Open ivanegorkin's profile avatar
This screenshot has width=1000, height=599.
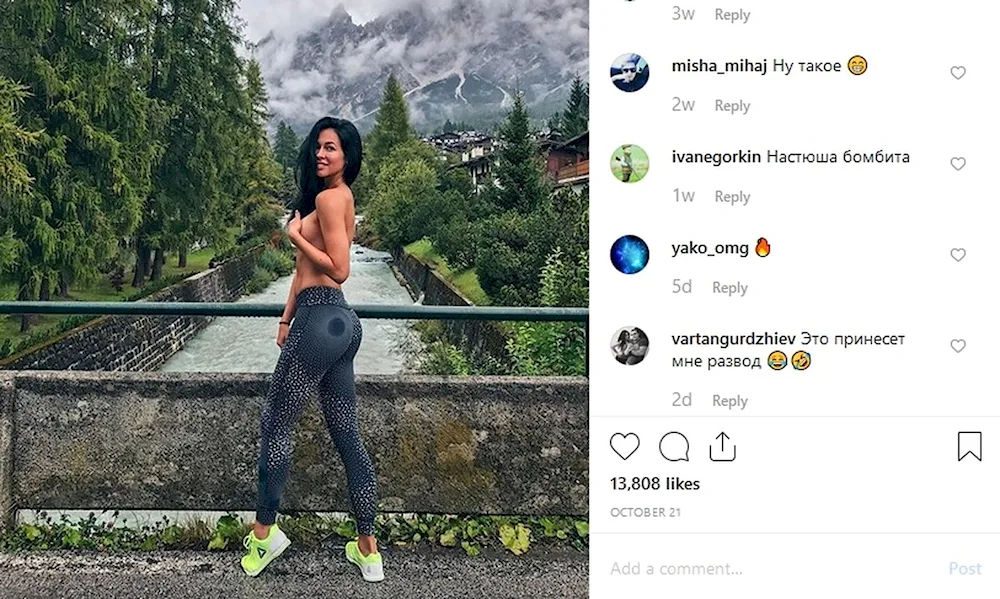click(x=629, y=163)
